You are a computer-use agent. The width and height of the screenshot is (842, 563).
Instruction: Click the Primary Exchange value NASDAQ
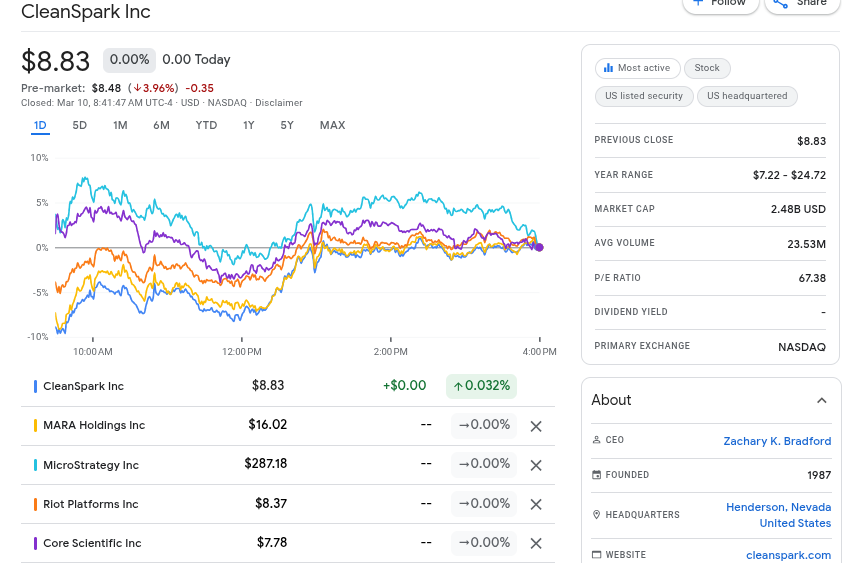pos(802,347)
